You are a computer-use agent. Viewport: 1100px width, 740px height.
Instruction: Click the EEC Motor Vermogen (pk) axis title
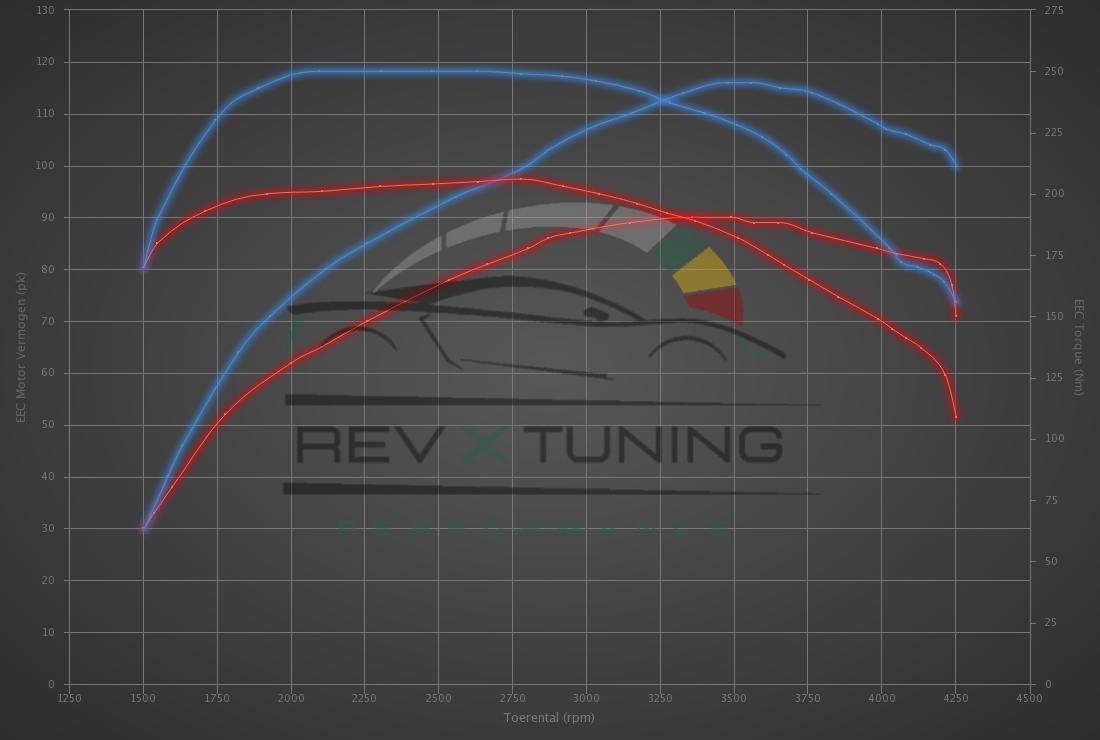[x=20, y=347]
